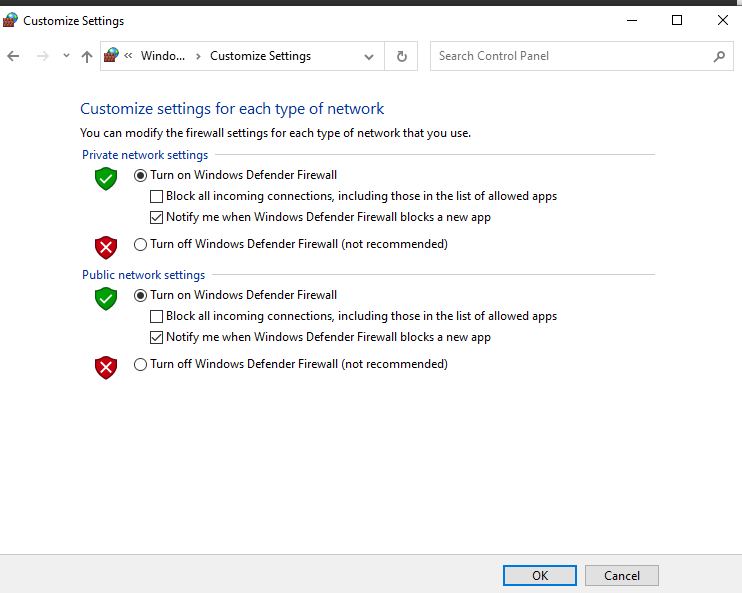The width and height of the screenshot is (742, 593).
Task: Click green shield under Private network settings
Action: click(106, 178)
